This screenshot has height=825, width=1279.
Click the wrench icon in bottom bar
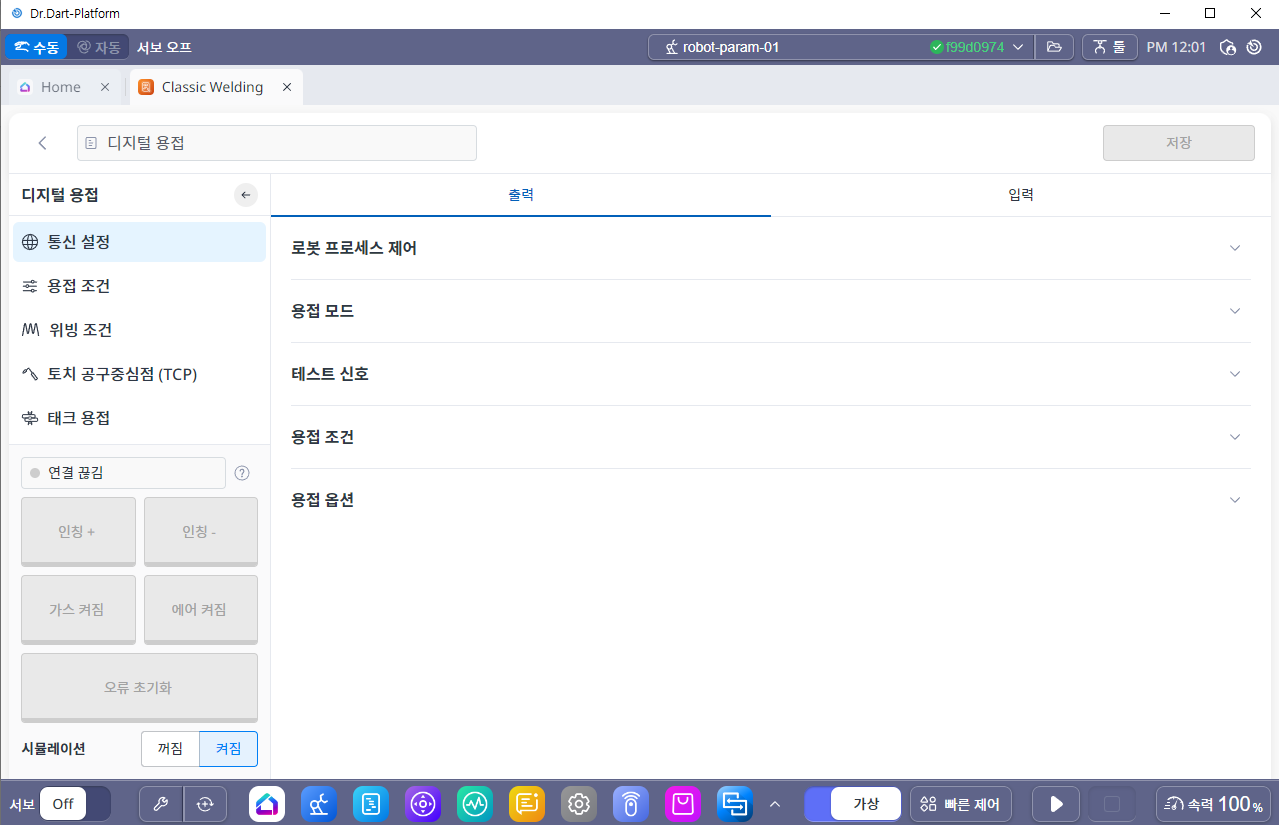pos(161,803)
